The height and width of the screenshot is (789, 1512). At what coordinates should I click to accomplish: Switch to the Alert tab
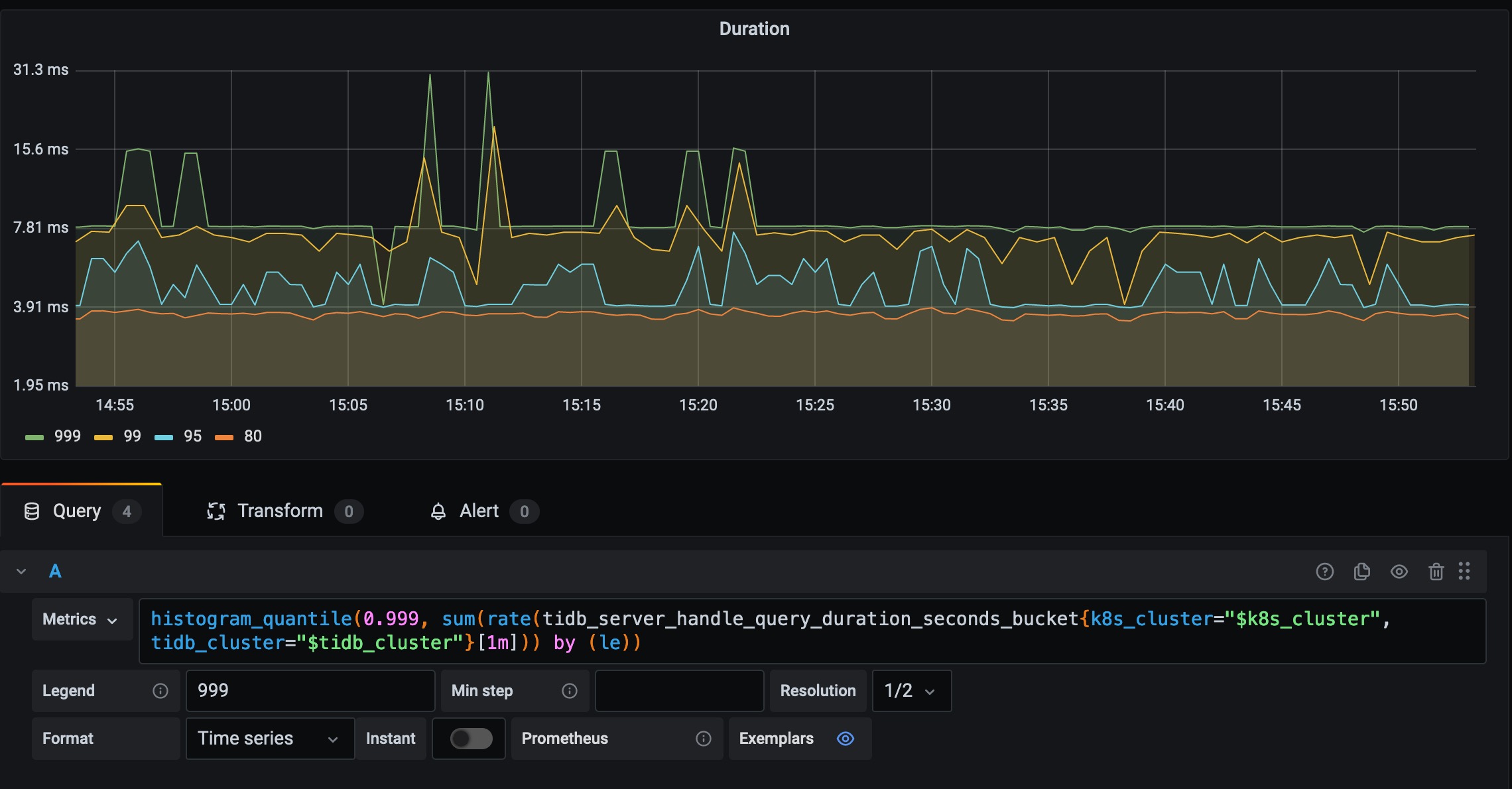(x=479, y=511)
